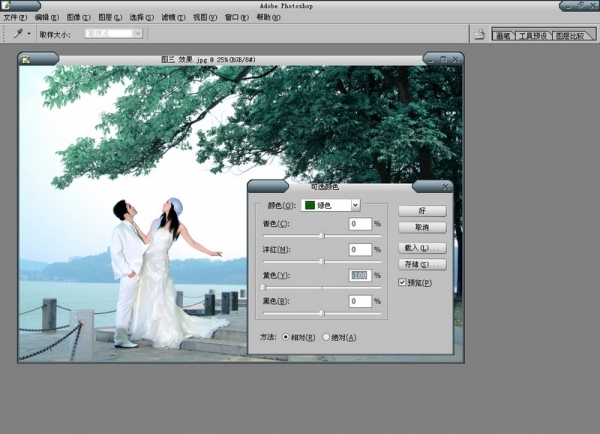
Task: Maximize the 图三 效果.jpg document window
Action: pyautogui.click(x=443, y=59)
